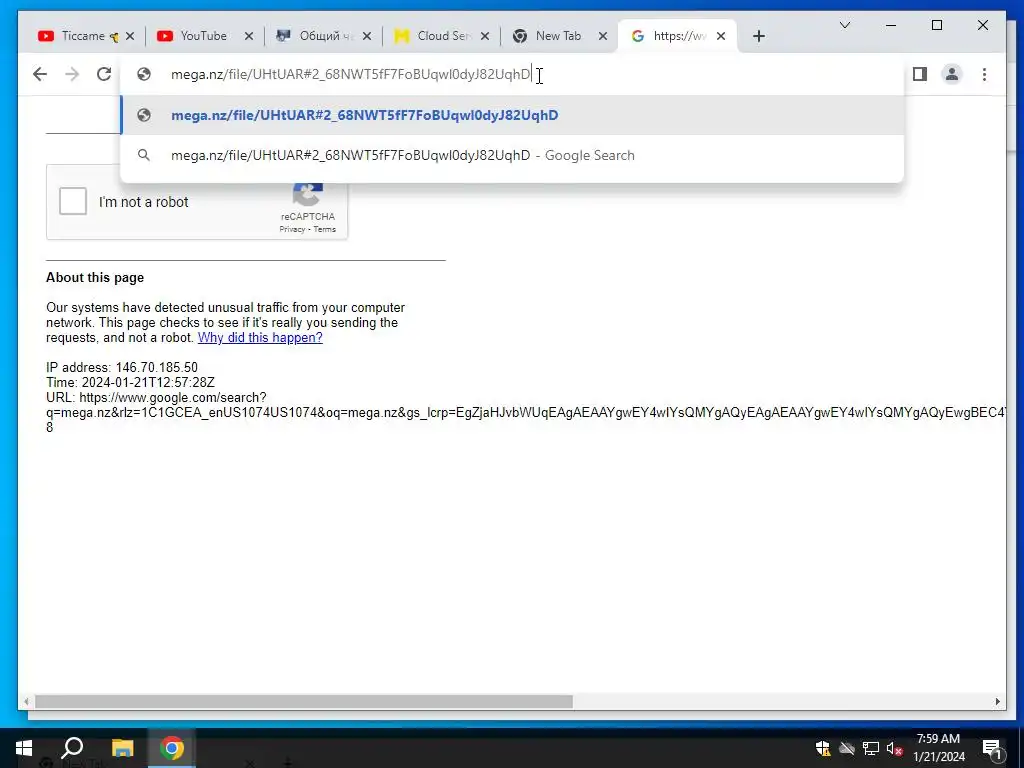Click the address bar mega.nz URL text
This screenshot has width=1024, height=768.
pos(351,74)
